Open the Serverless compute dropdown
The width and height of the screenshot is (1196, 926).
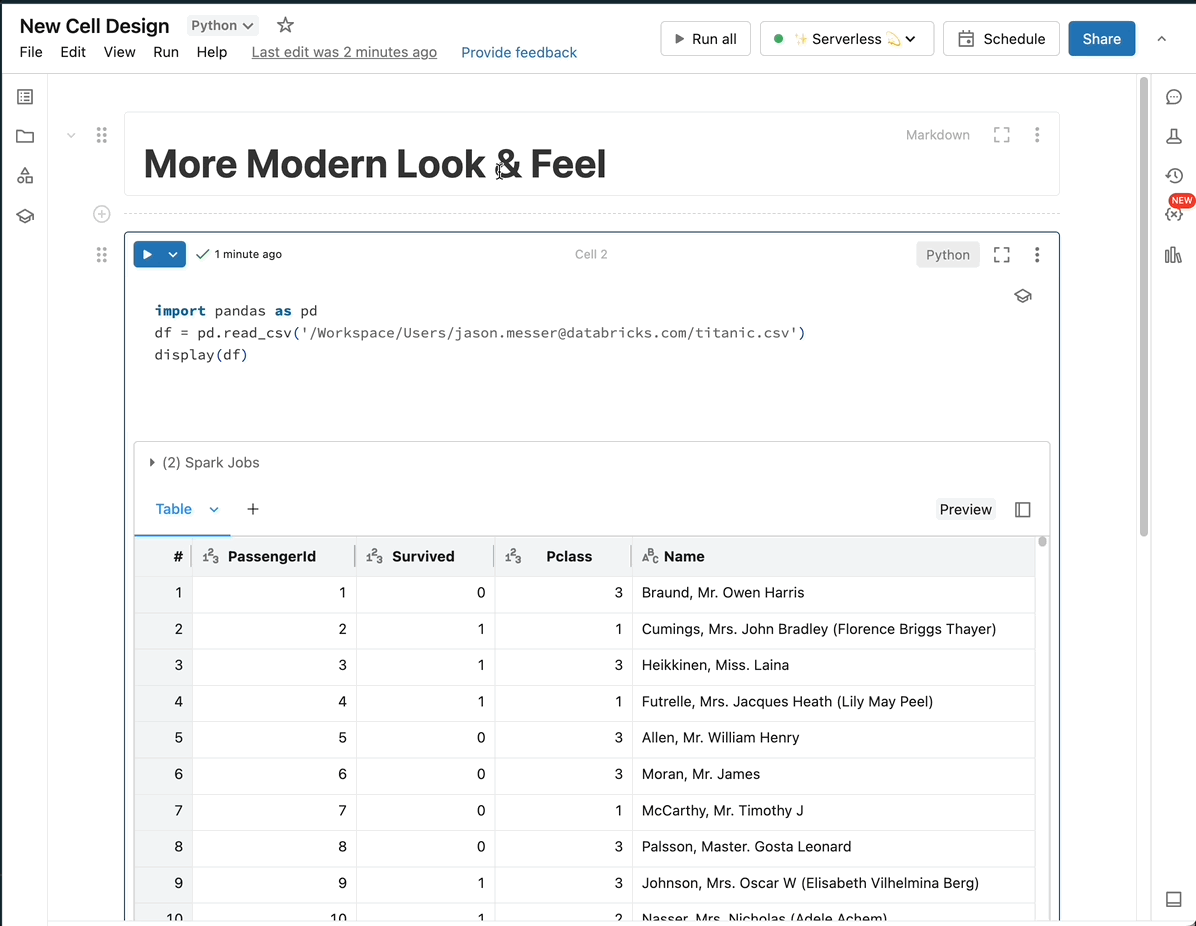coord(846,39)
